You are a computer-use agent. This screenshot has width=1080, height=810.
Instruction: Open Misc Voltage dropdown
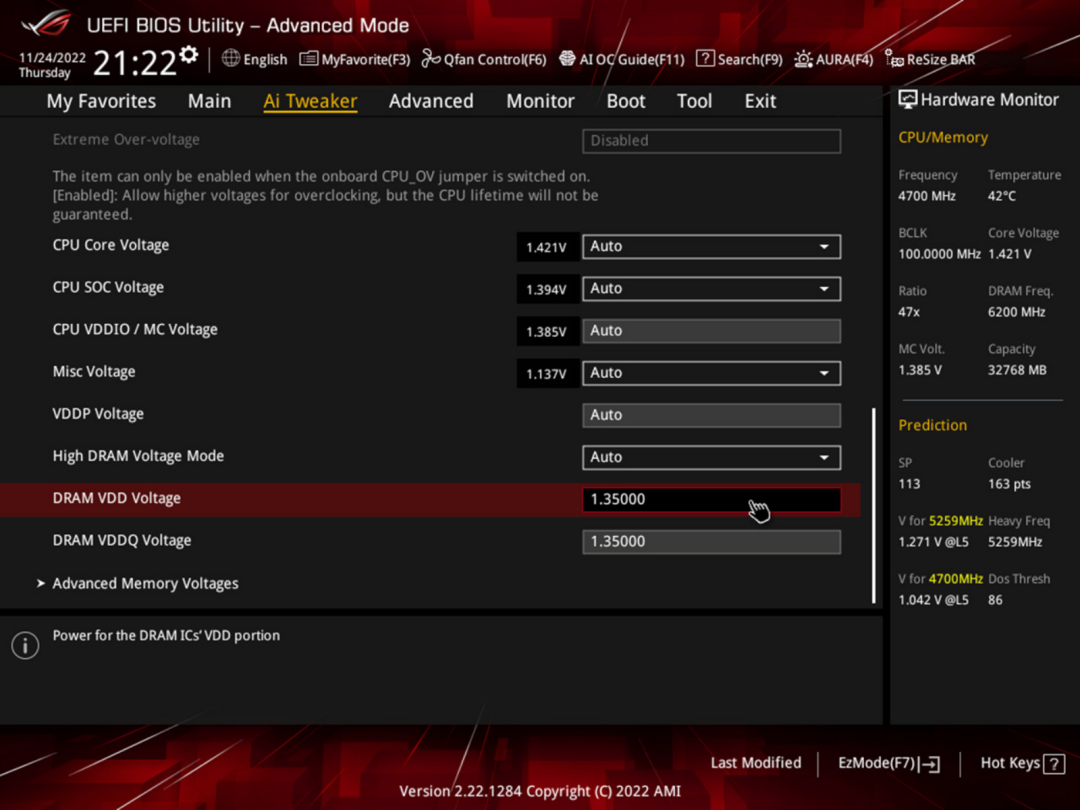coord(712,373)
